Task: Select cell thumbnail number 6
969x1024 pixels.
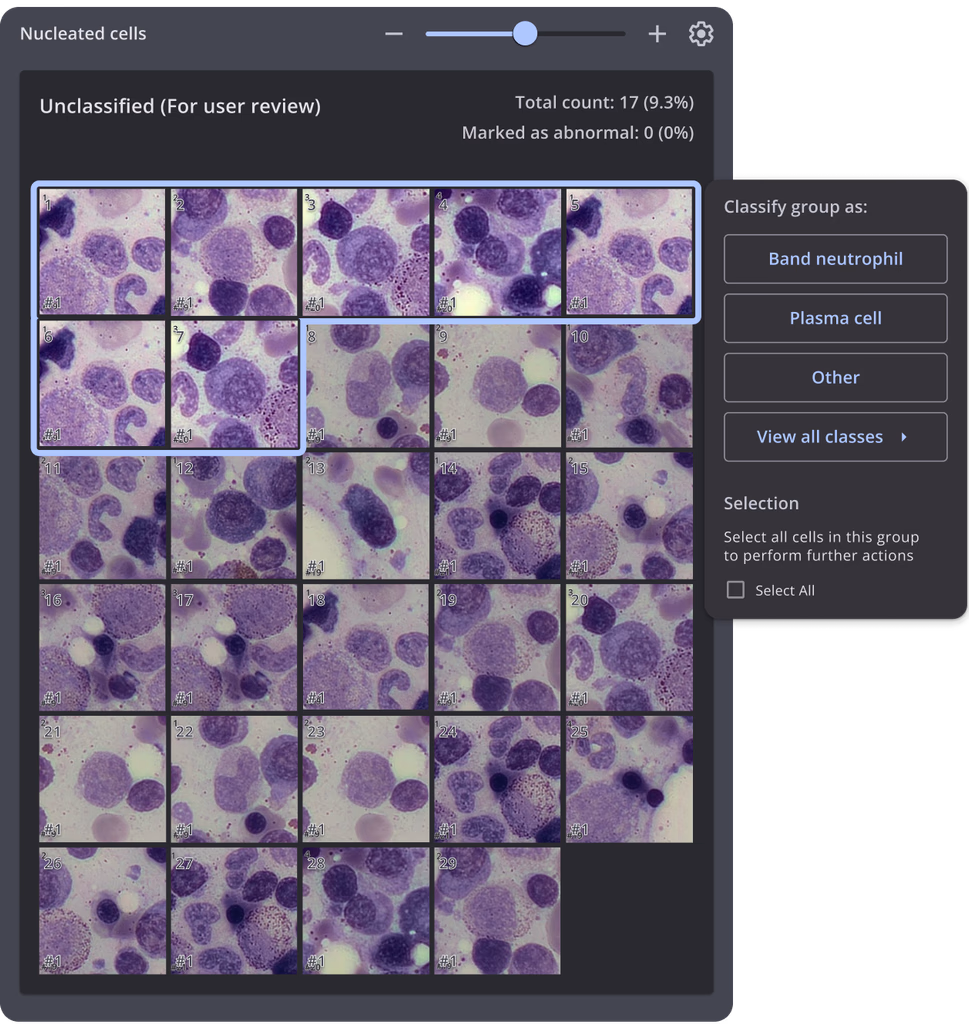Action: pyautogui.click(x=103, y=384)
